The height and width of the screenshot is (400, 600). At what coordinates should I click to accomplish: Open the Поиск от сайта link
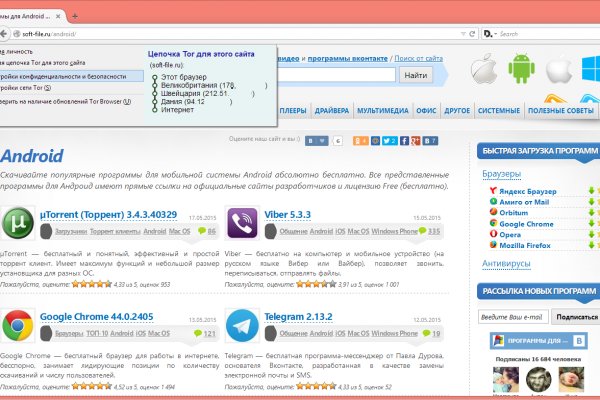418,58
